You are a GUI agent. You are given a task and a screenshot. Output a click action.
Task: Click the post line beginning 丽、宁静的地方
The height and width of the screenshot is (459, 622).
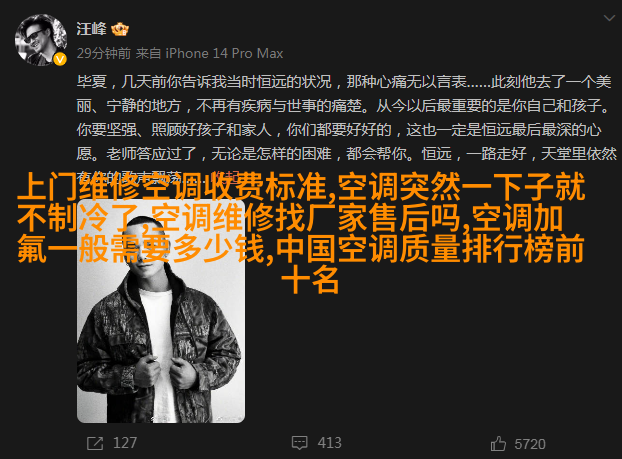[343, 106]
